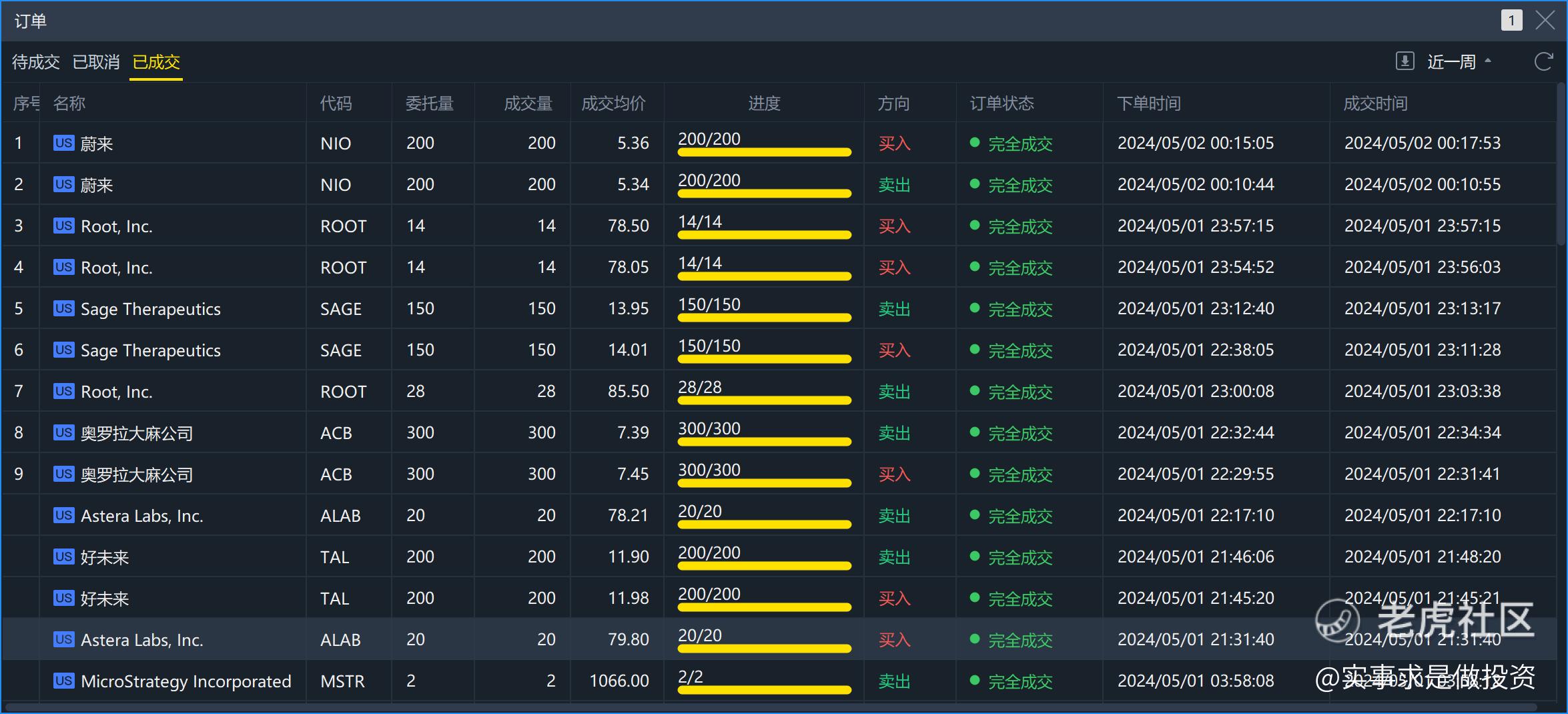
Task: Click the 序号 column header
Action: pos(26,103)
